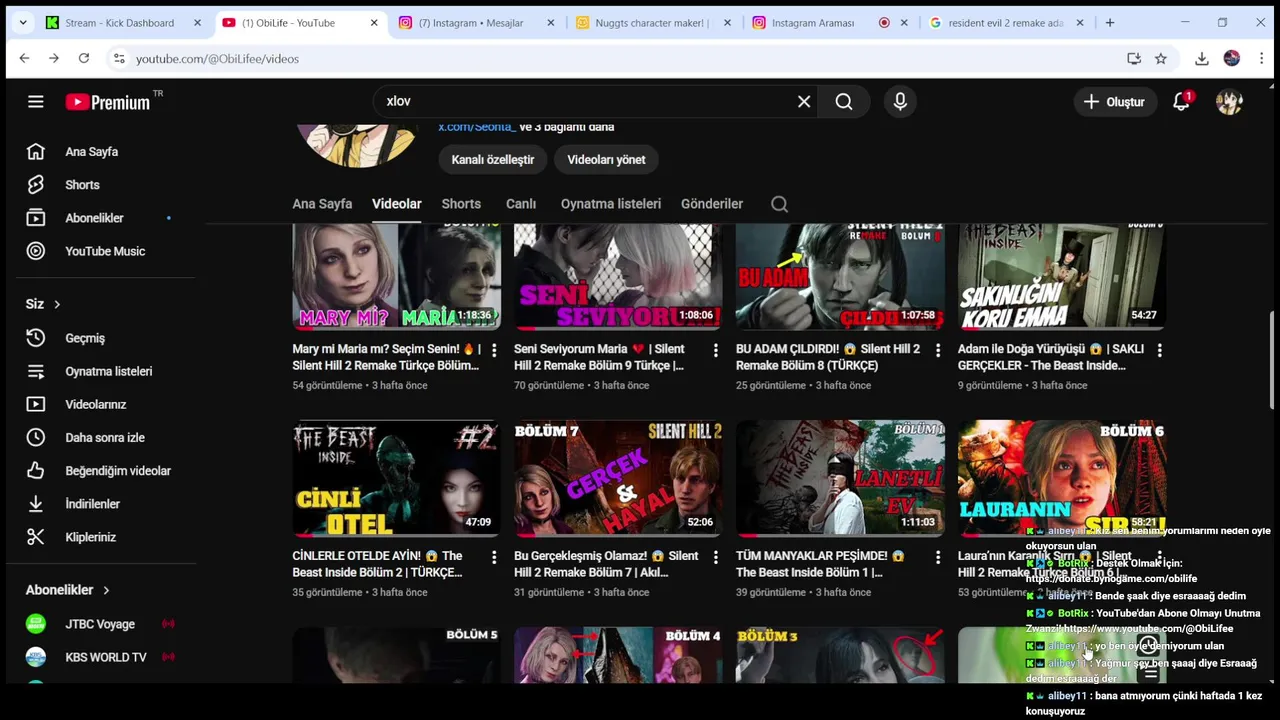The image size is (1280, 720).
Task: Switch to Canlı channel tab
Action: [521, 204]
